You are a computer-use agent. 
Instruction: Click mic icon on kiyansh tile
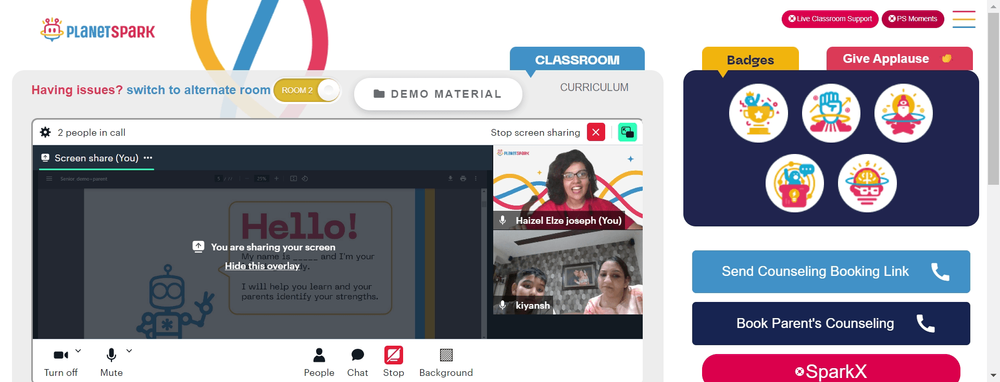pyautogui.click(x=503, y=305)
